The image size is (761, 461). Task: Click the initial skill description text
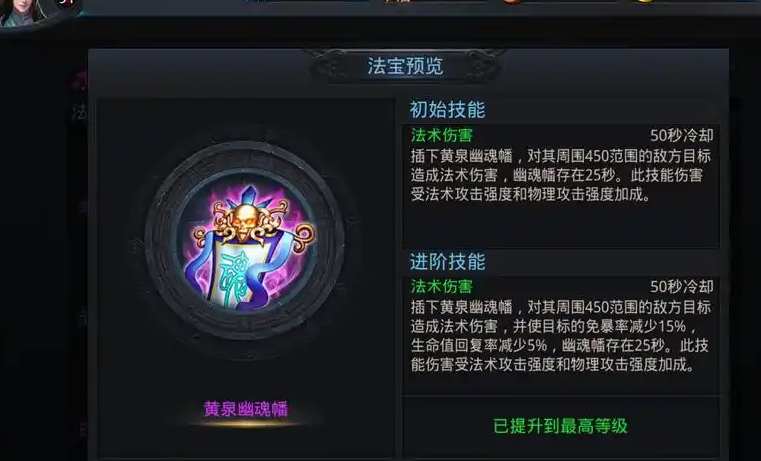[x=561, y=175]
